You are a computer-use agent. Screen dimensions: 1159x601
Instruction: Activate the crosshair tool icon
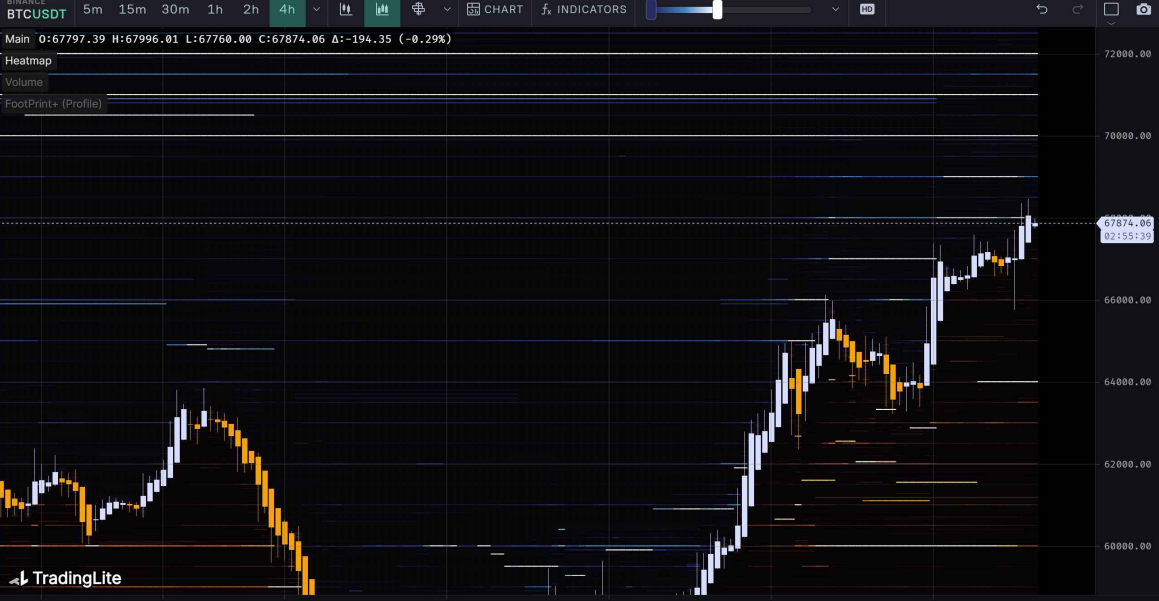pyautogui.click(x=418, y=10)
